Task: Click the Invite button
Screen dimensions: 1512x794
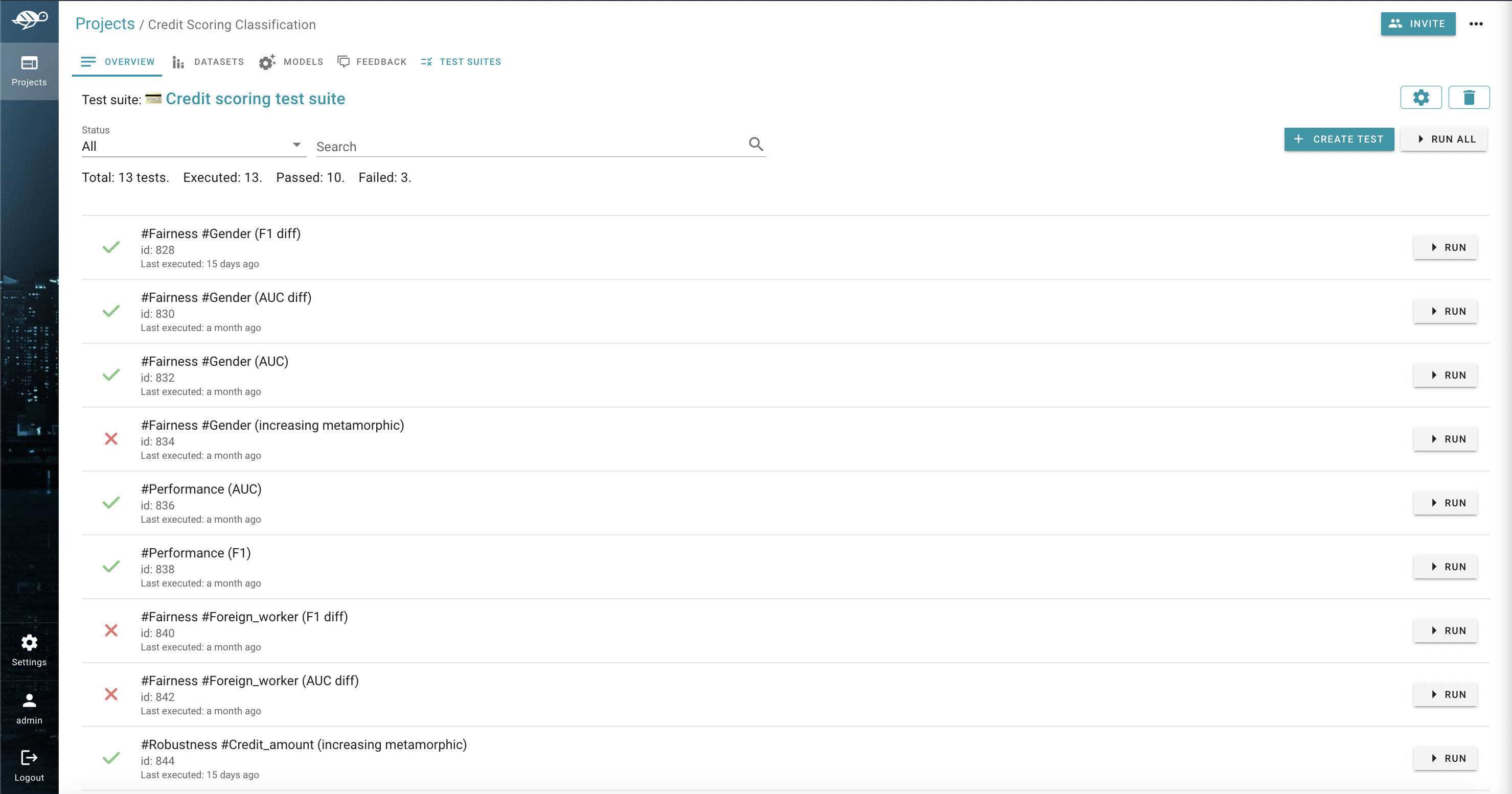Action: click(x=1417, y=24)
